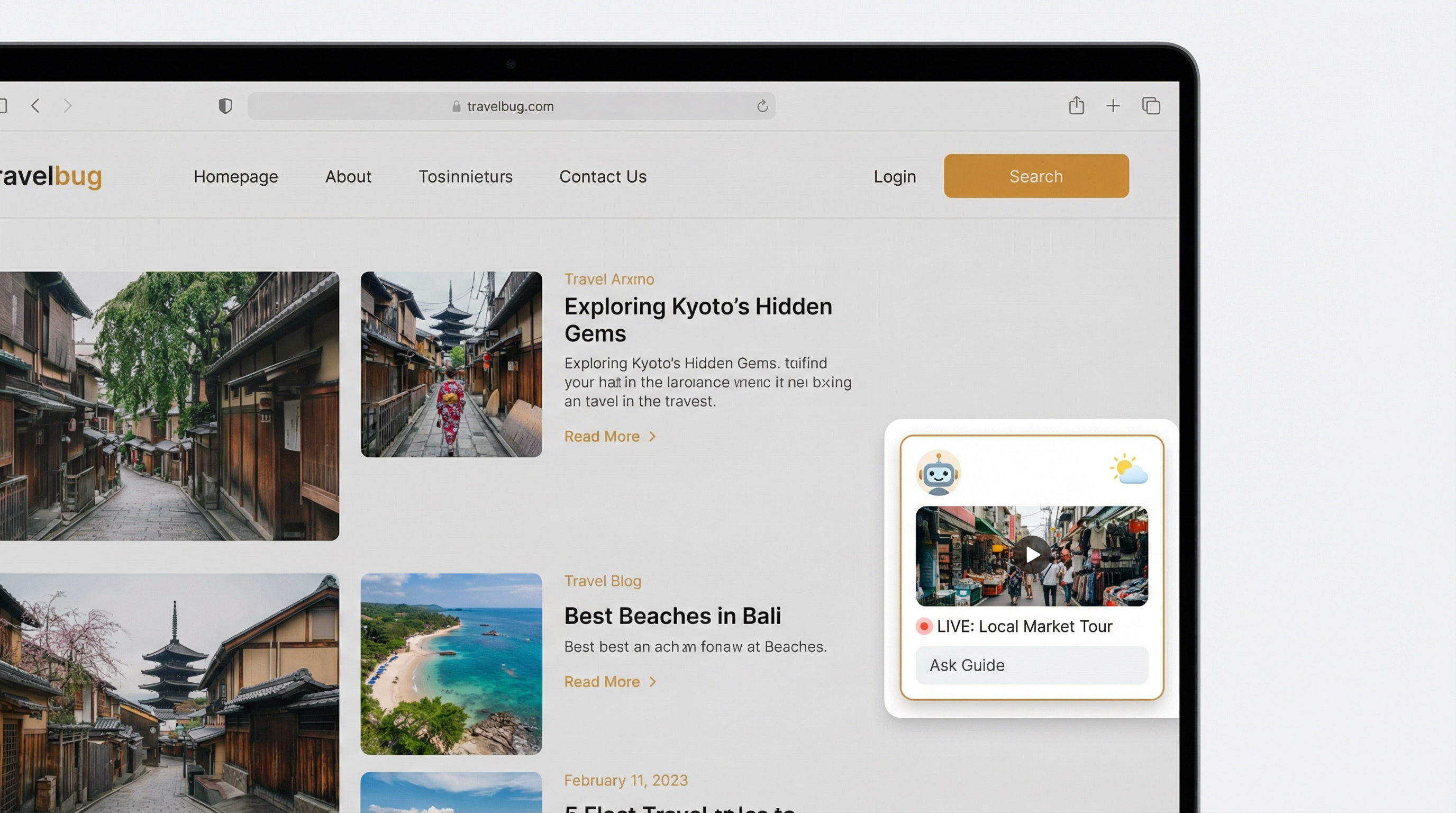Open the privacy shield icon
Screen dimensions: 1456x813
click(225, 106)
